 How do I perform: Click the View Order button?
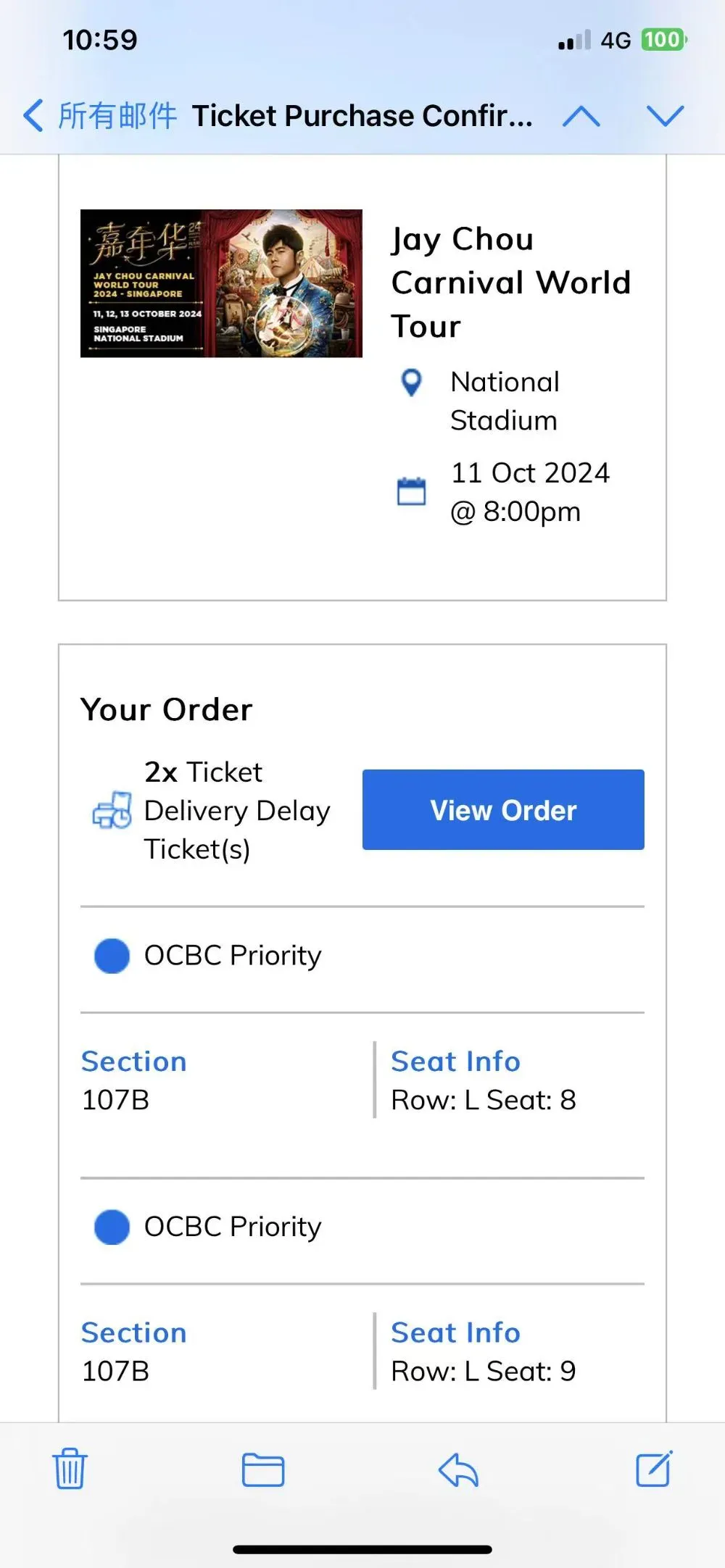pyautogui.click(x=503, y=809)
